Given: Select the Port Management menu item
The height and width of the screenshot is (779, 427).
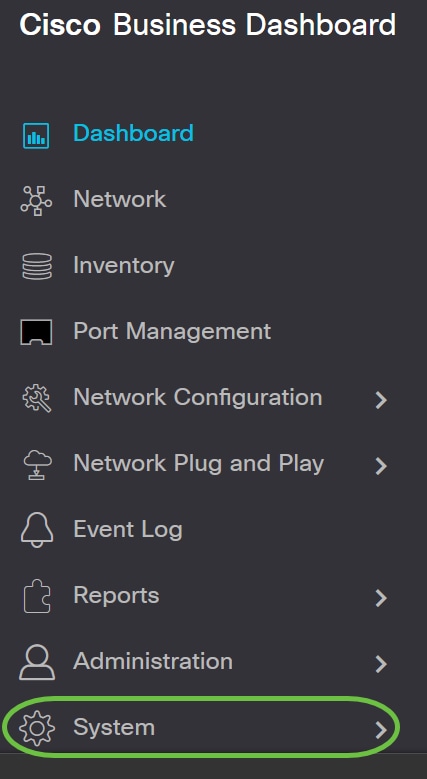Looking at the screenshot, I should 172,331.
